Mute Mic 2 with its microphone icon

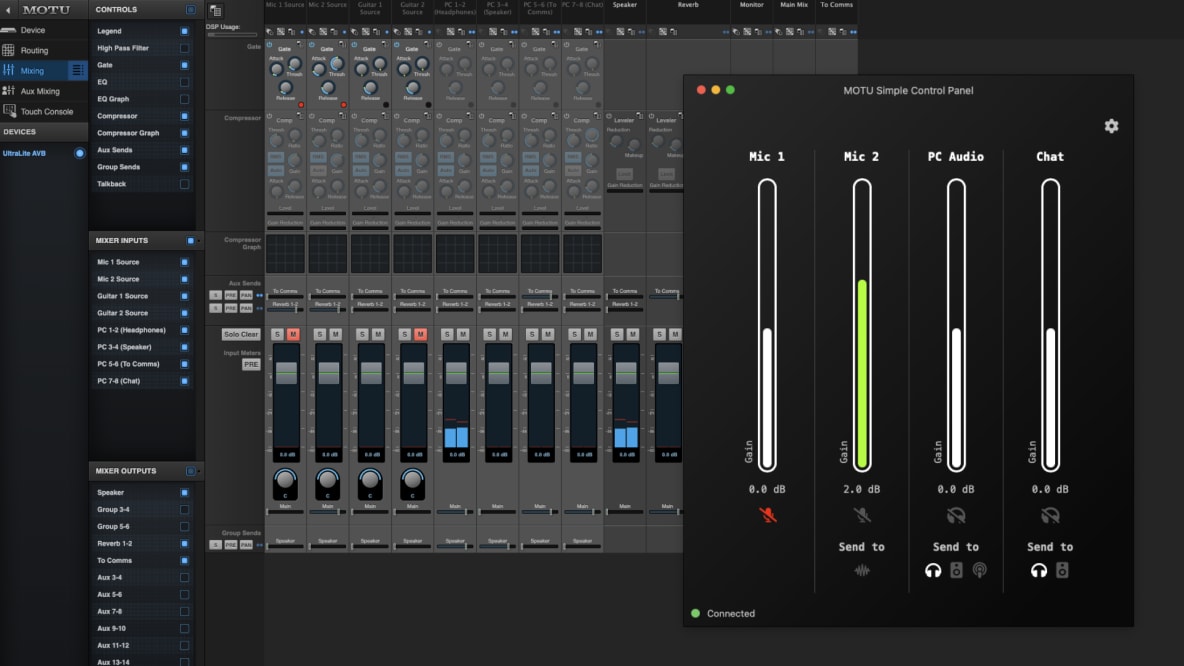coord(862,515)
